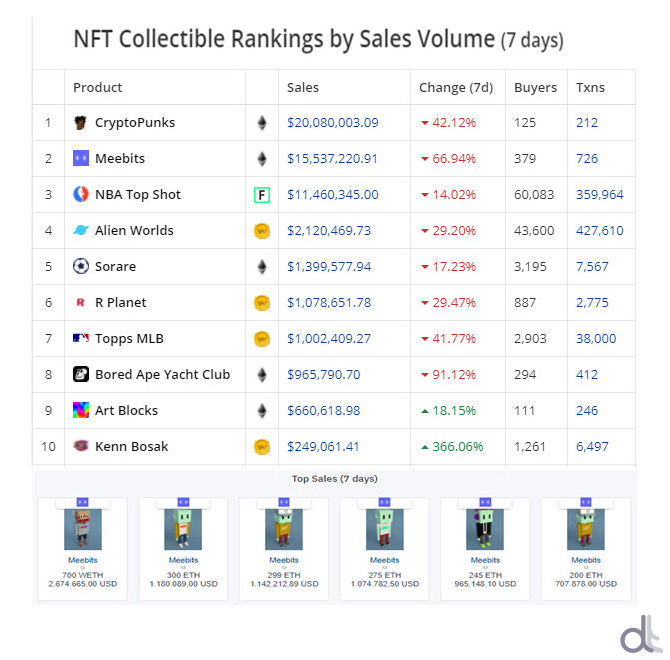Sort by the Sales column header
This screenshot has height=660, width=670.
303,87
